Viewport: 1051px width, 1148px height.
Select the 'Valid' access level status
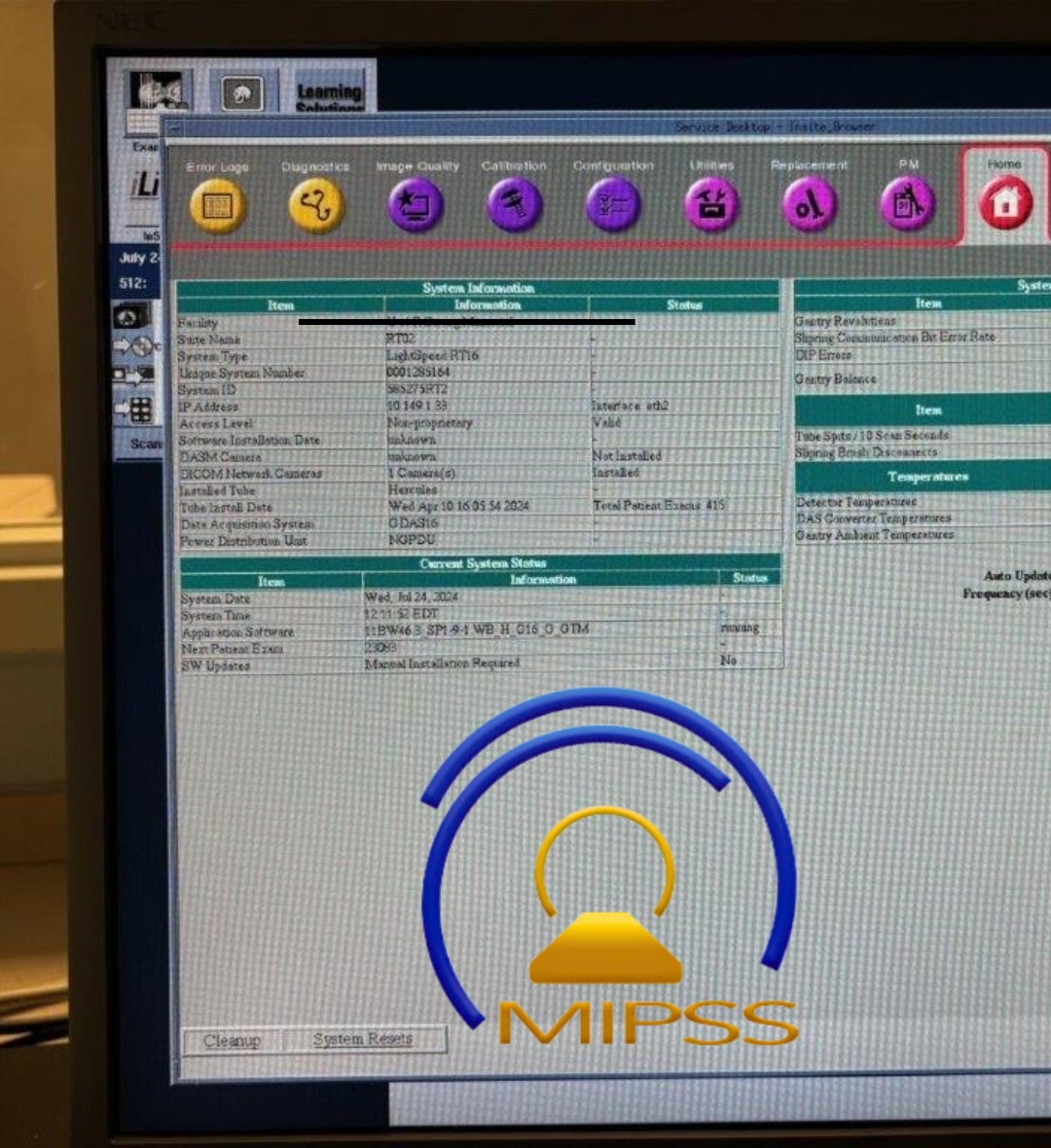(x=606, y=422)
